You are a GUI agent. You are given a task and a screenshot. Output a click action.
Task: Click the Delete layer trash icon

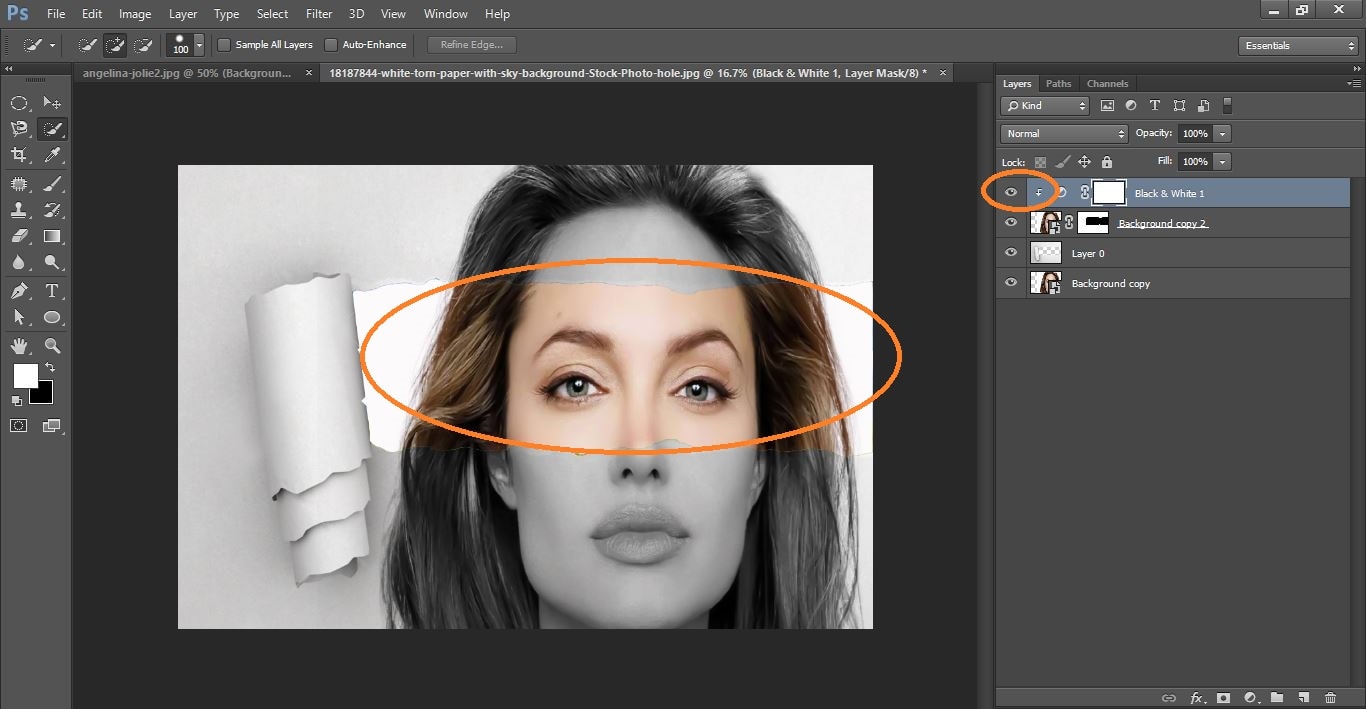point(1330,697)
